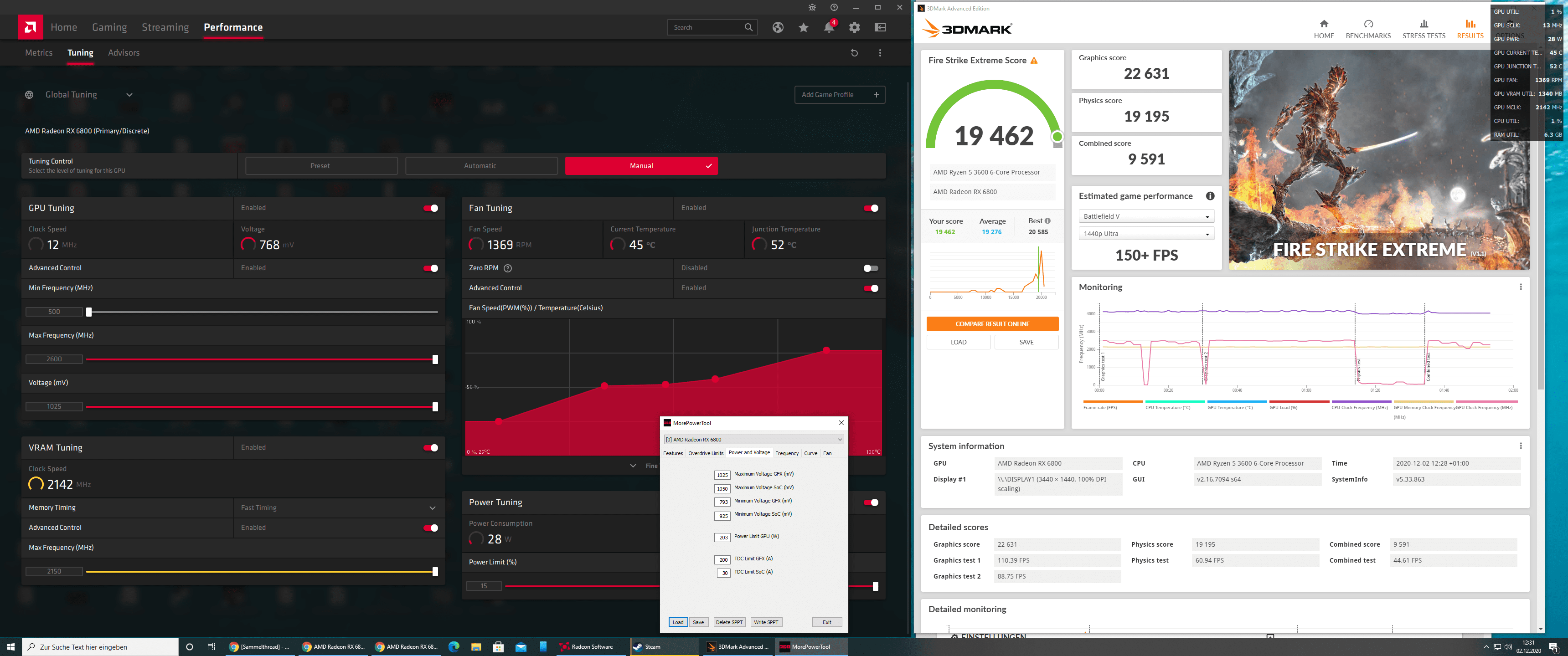Click the Min Frequency slider handle

89,312
